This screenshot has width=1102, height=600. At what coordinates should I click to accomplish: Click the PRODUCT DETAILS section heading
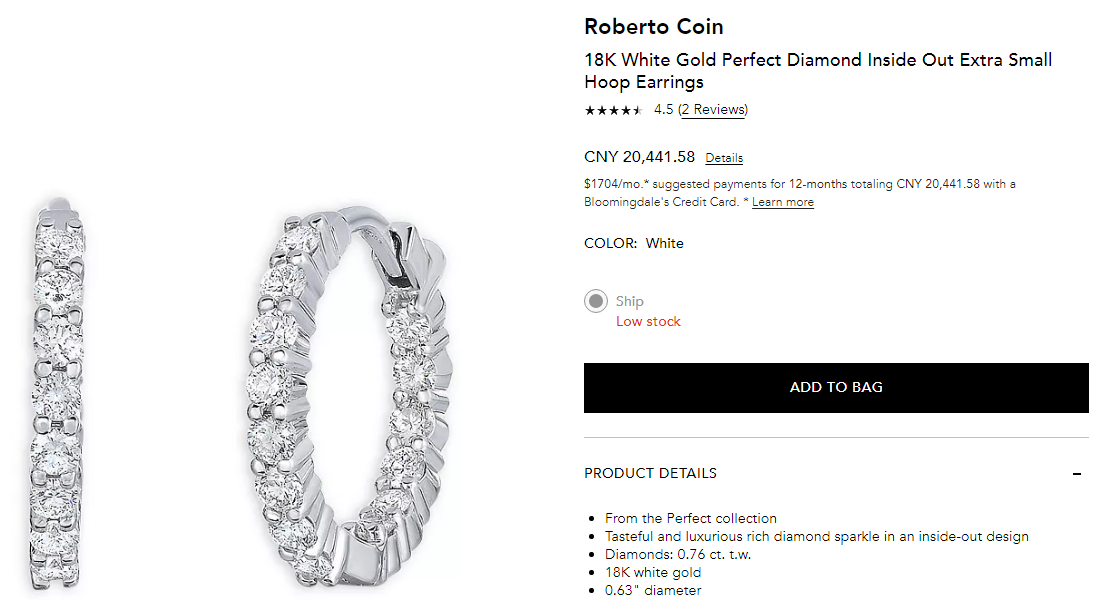tap(650, 473)
